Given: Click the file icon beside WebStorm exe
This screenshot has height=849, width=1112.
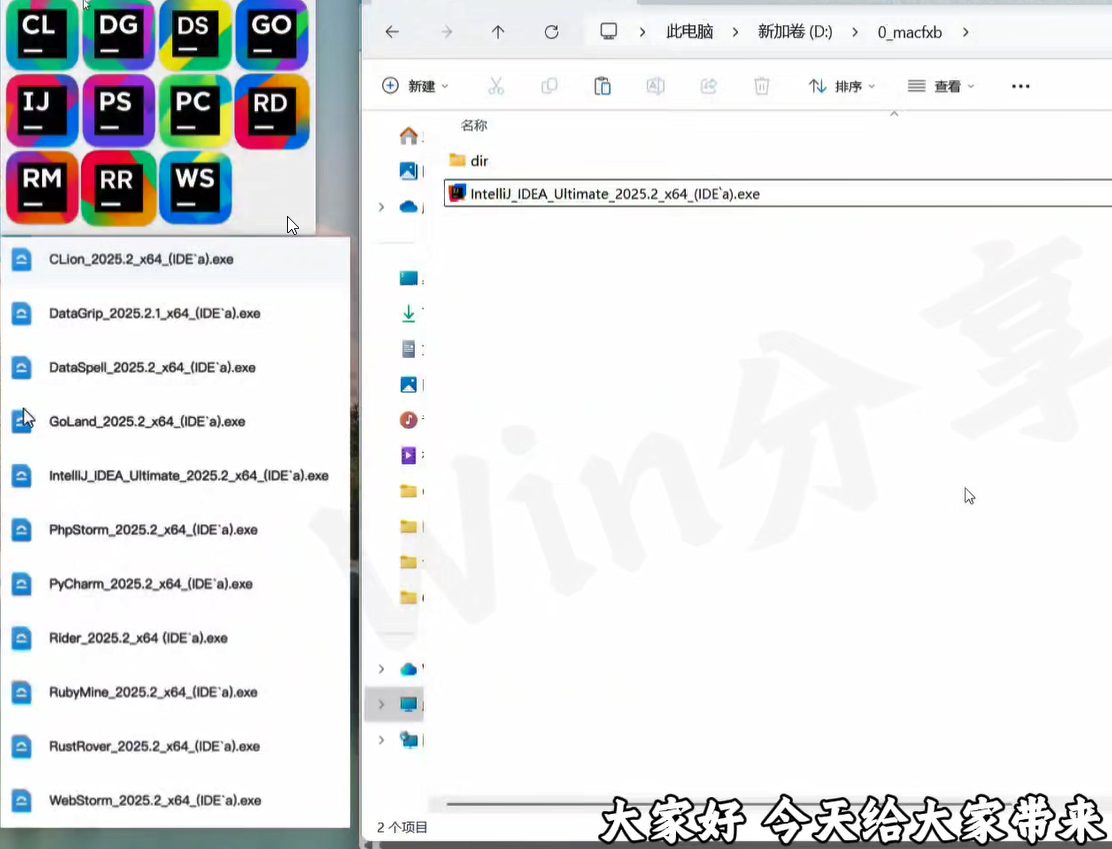Looking at the screenshot, I should coord(21,800).
